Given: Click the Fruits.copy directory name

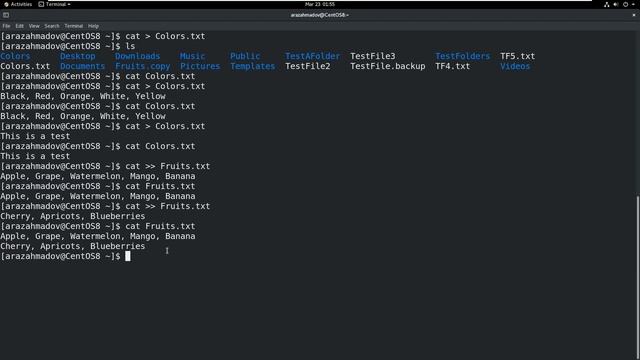Looking at the screenshot, I should click(142, 66).
